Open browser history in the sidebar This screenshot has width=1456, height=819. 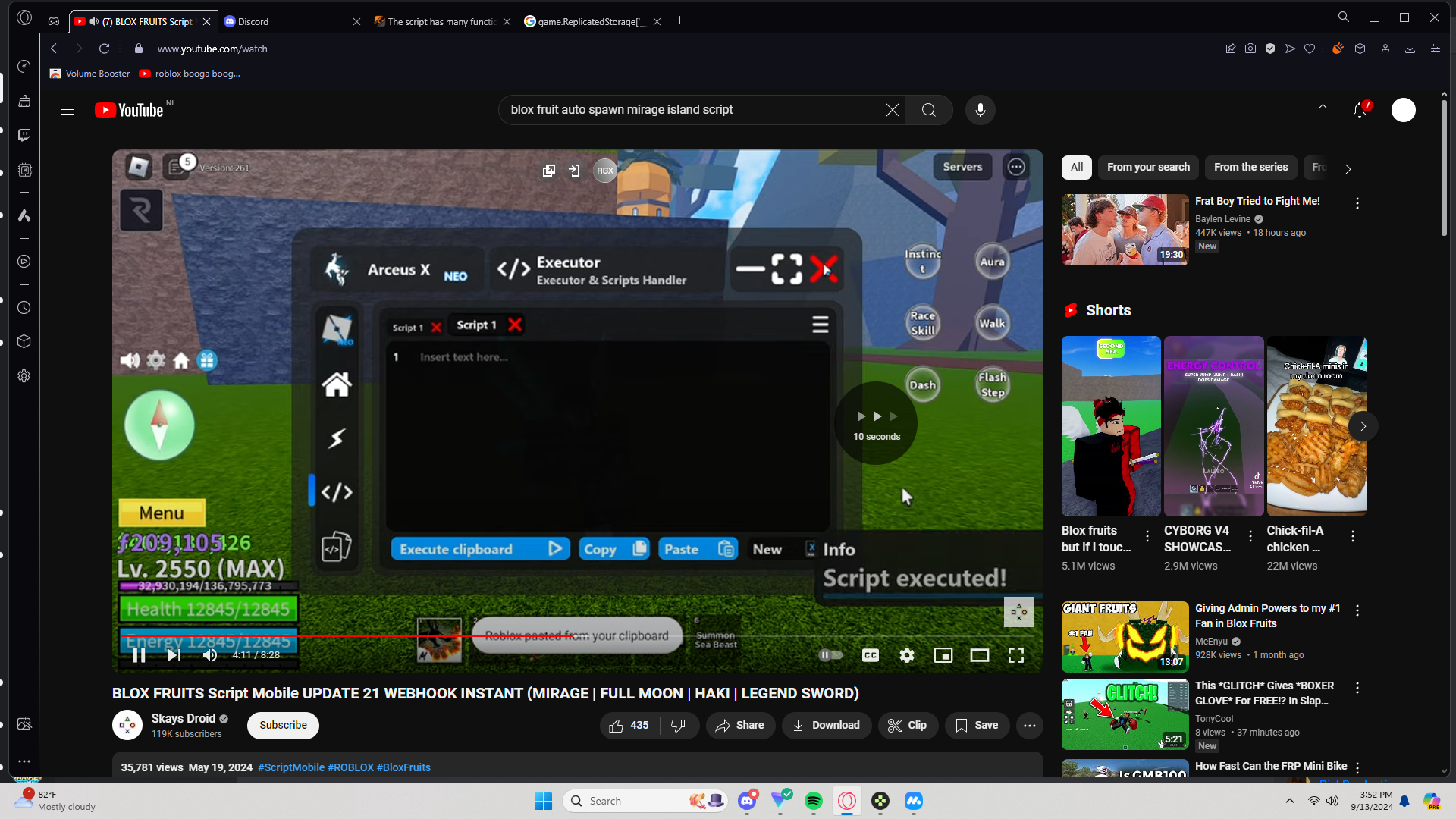[x=24, y=308]
